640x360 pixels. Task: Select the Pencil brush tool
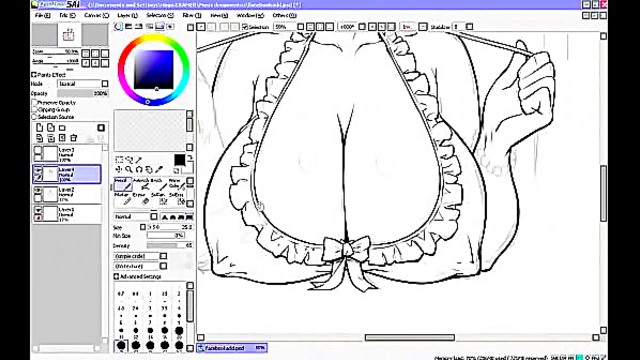click(122, 184)
